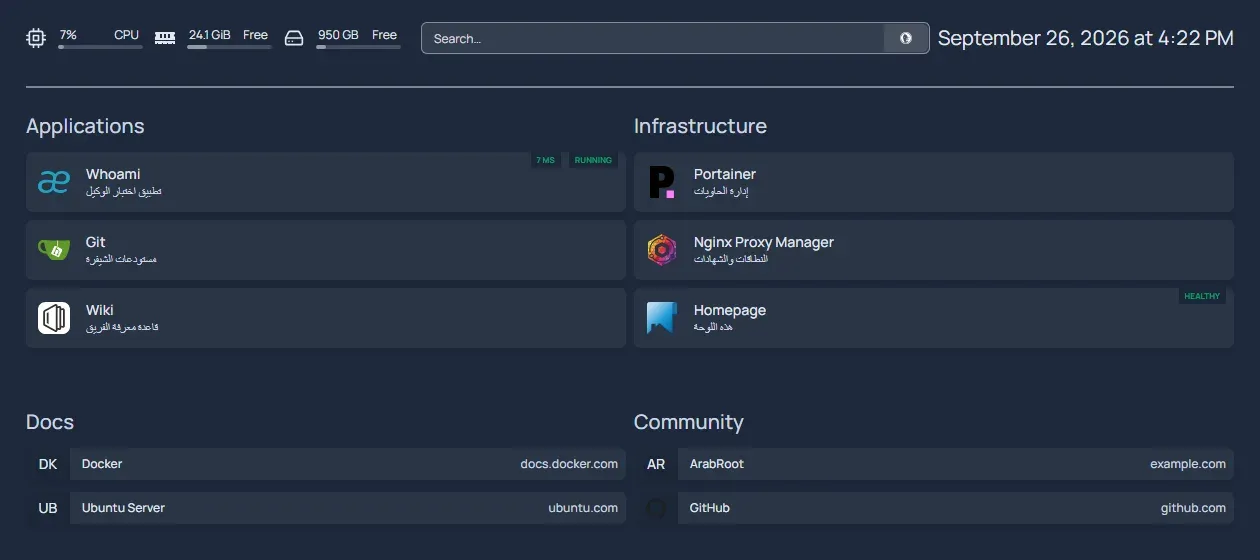1260x560 pixels.
Task: Click the 7% CPU reading
Action: click(68, 35)
